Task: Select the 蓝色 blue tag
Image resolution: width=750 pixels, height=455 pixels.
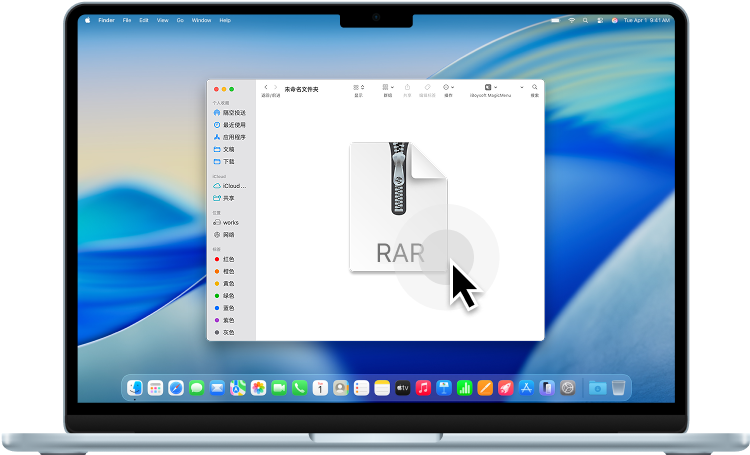Action: pyautogui.click(x=228, y=308)
